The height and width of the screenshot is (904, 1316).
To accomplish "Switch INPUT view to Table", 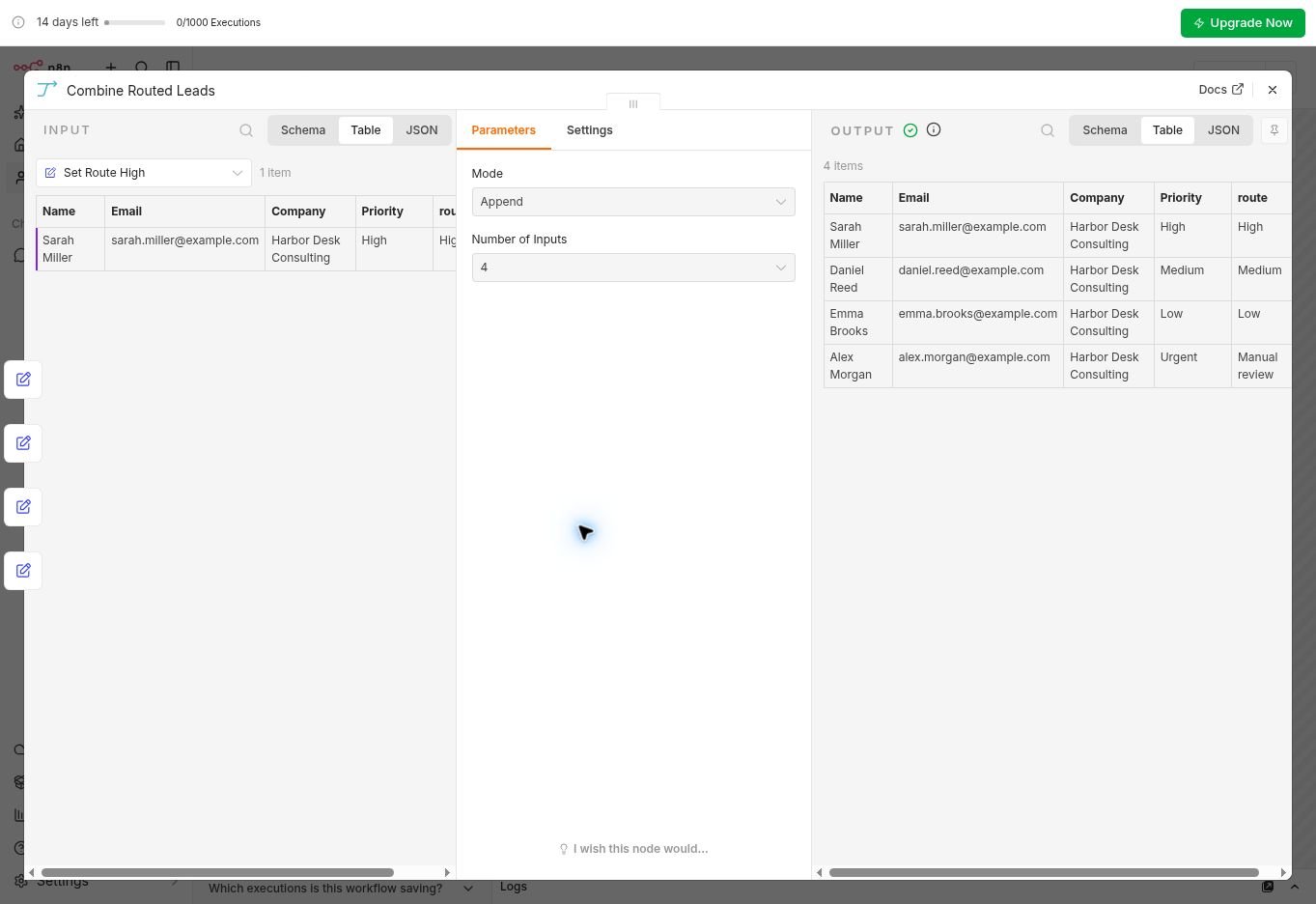I will point(366,130).
